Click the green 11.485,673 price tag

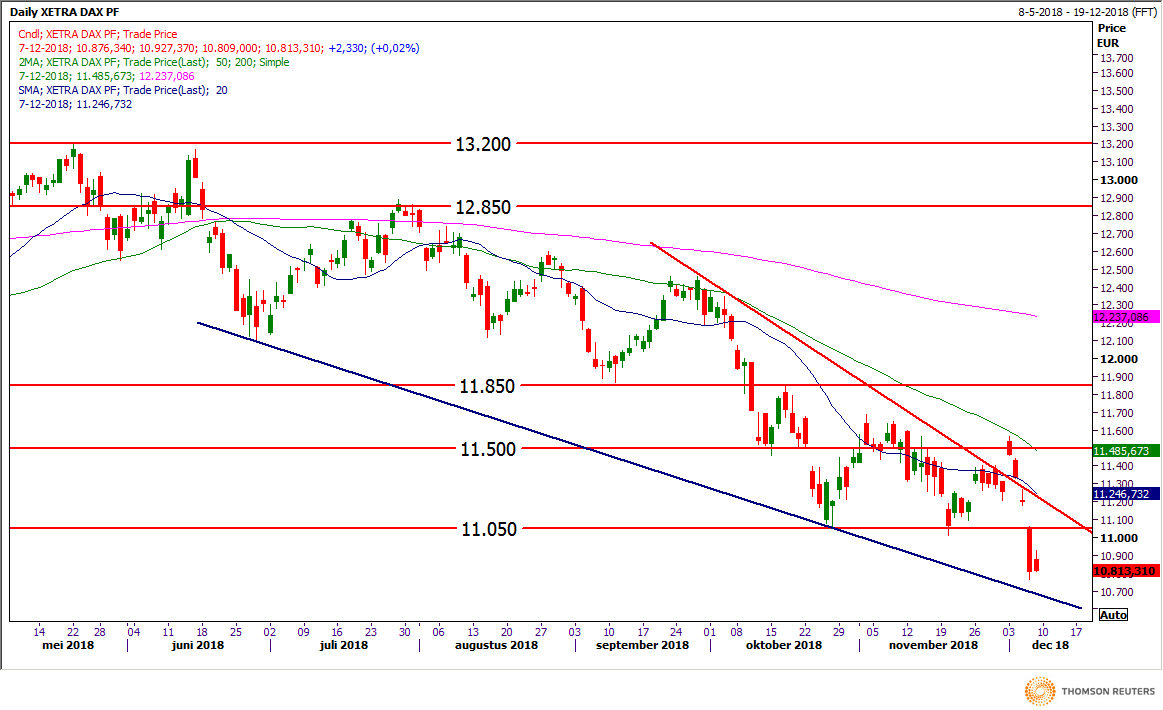click(x=1126, y=450)
